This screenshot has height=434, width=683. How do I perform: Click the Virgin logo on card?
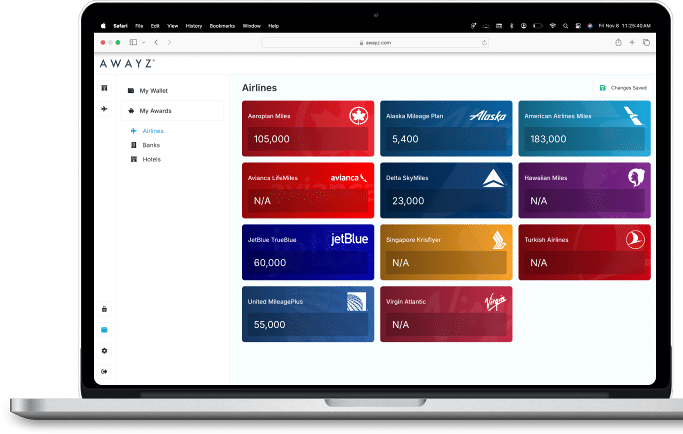[x=496, y=302]
